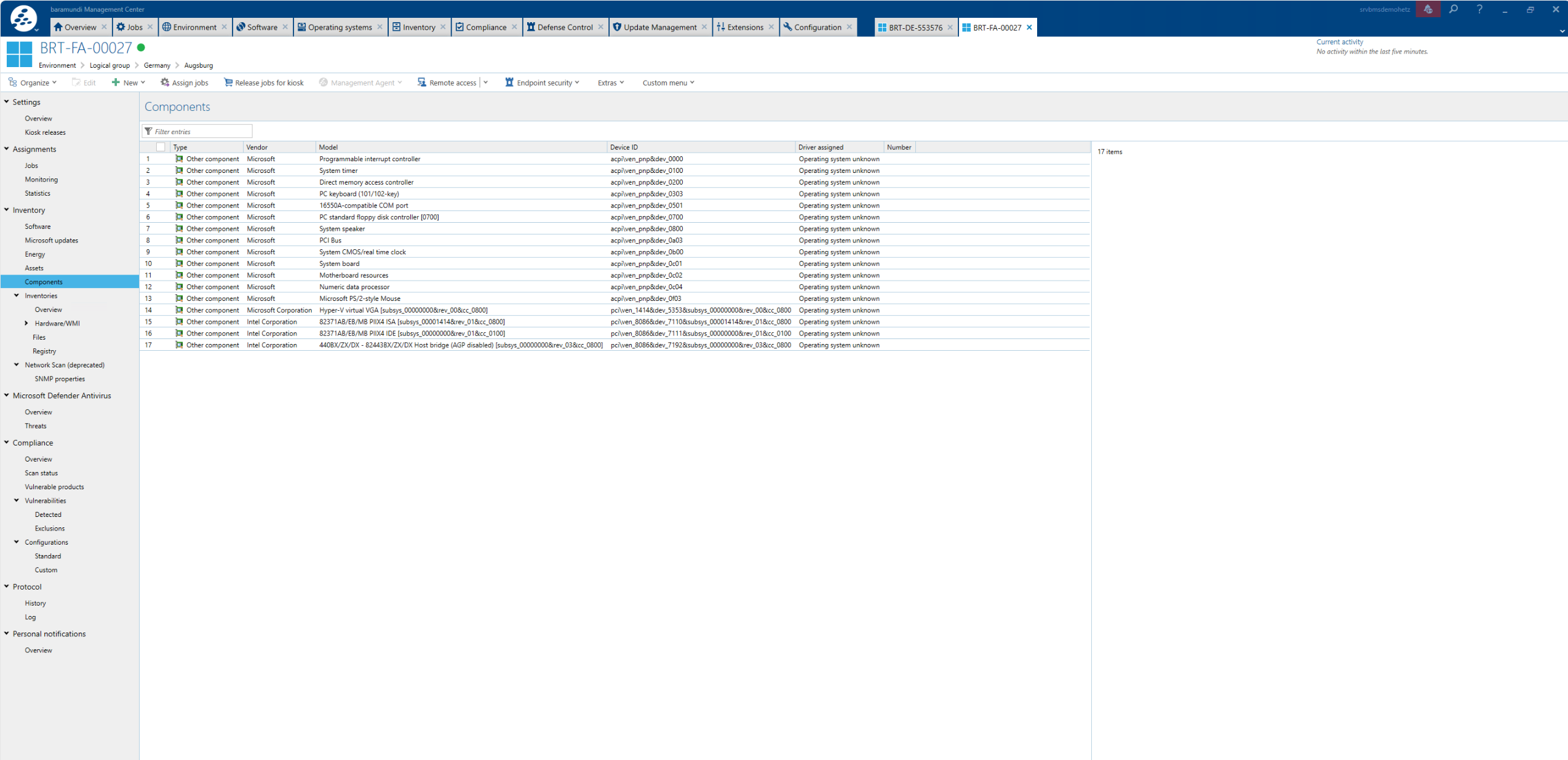Click the baramundi logo application menu

pyautogui.click(x=24, y=18)
